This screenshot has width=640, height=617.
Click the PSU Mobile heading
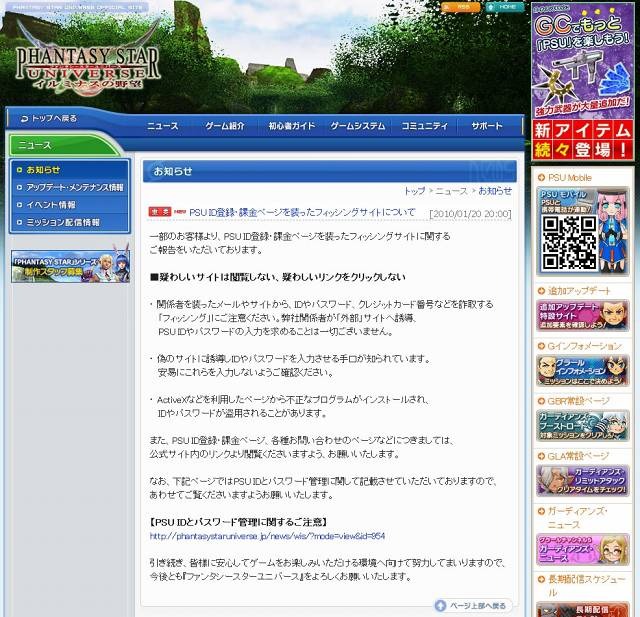tap(569, 178)
